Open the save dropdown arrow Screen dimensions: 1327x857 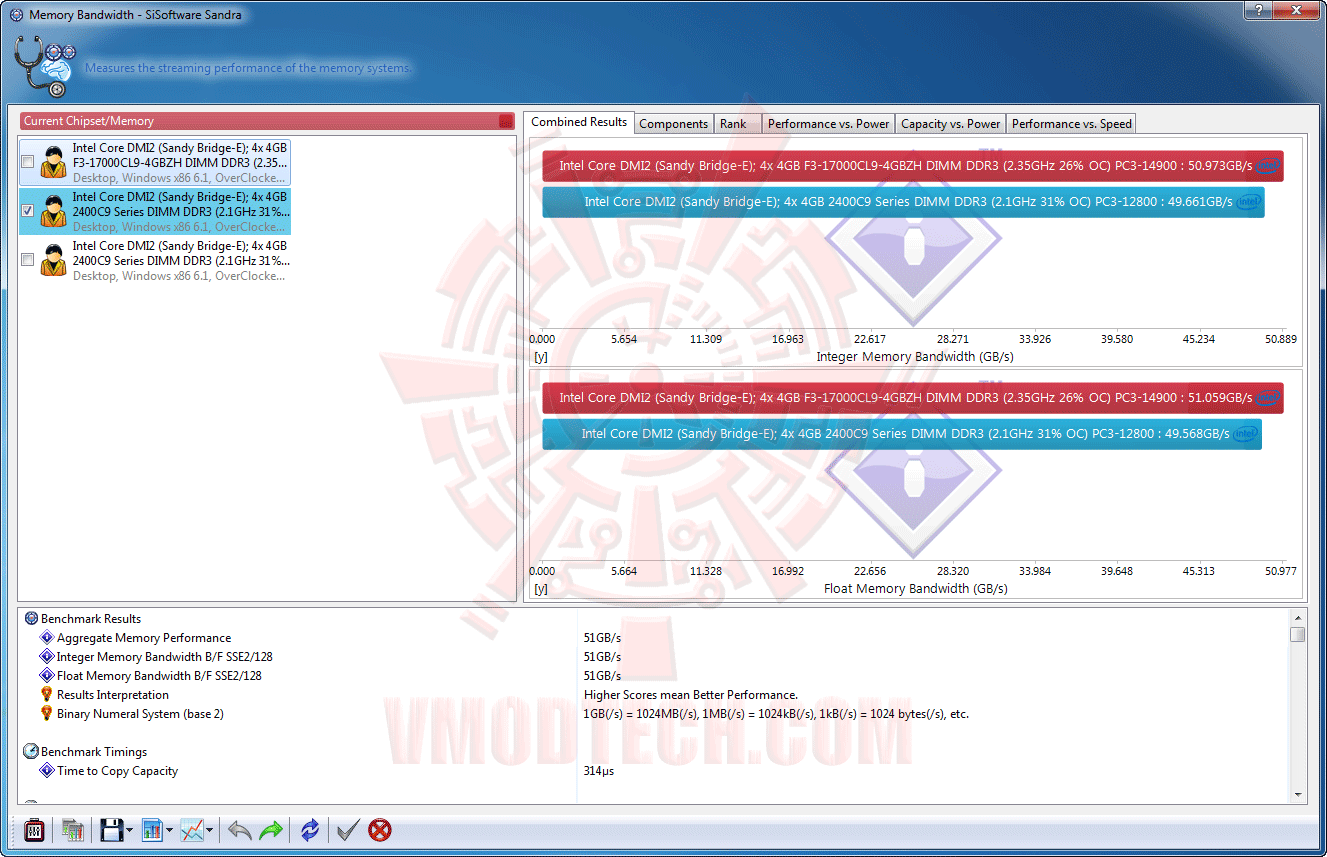pos(129,830)
